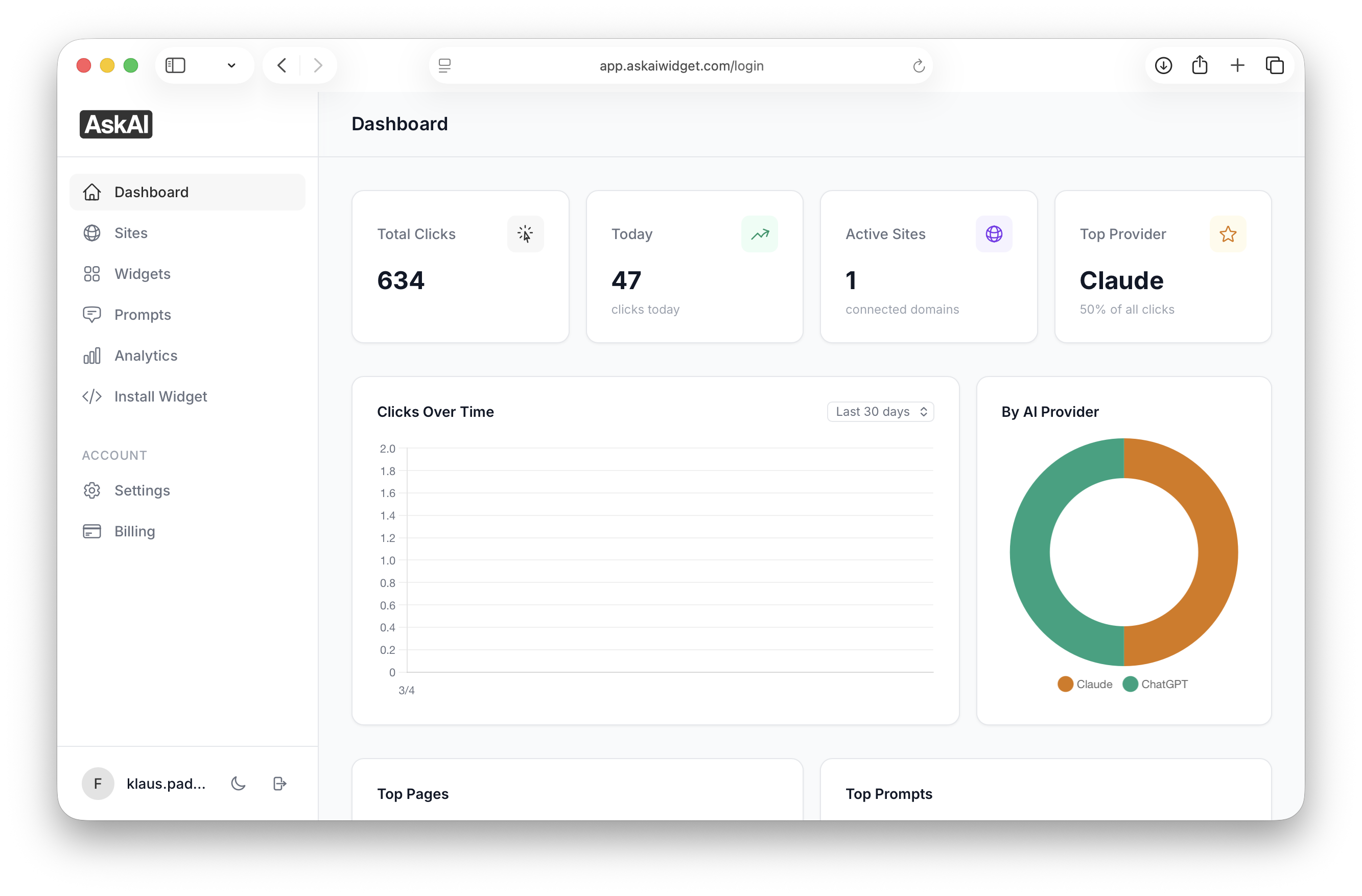Click the cursor icon on Total Clicks card
This screenshot has height=896, width=1362.
point(525,234)
